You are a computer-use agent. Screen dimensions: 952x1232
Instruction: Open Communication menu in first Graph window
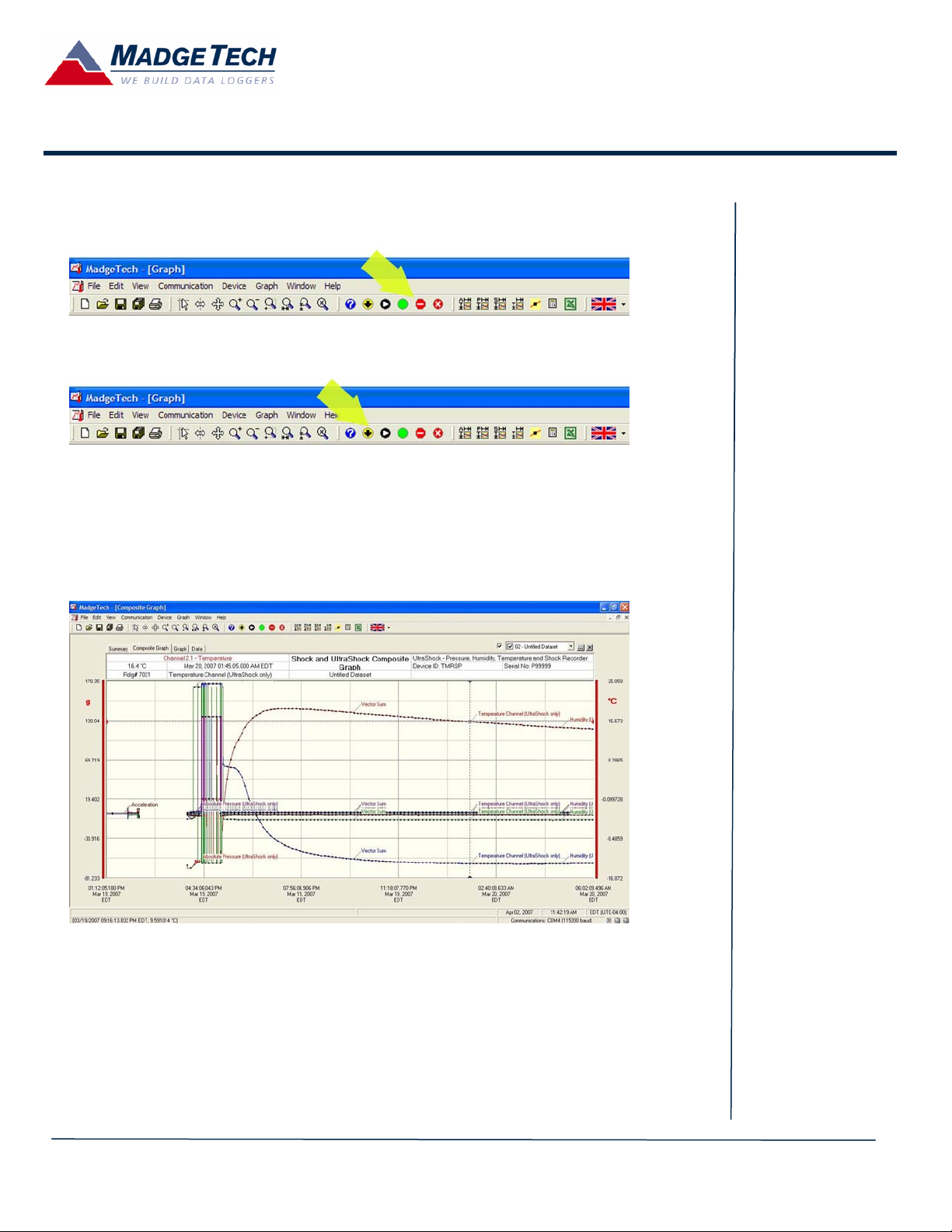[x=185, y=286]
